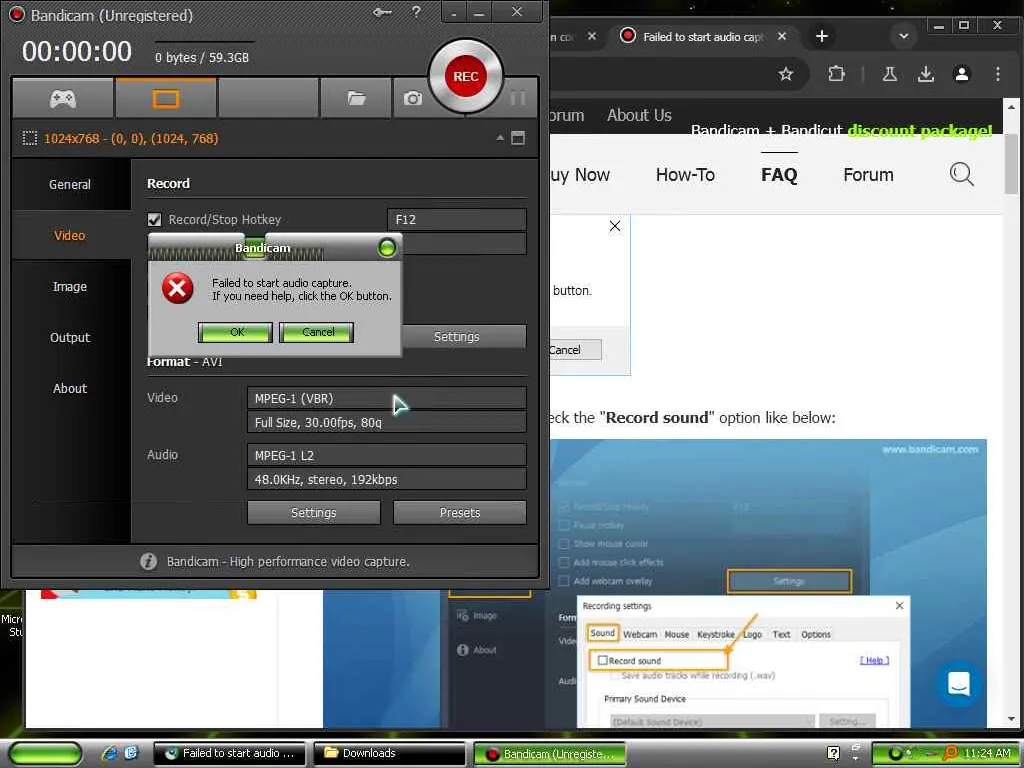The height and width of the screenshot is (768, 1024).
Task: Click the MPEG-1 (VBR) video codec field
Action: pyautogui.click(x=387, y=398)
